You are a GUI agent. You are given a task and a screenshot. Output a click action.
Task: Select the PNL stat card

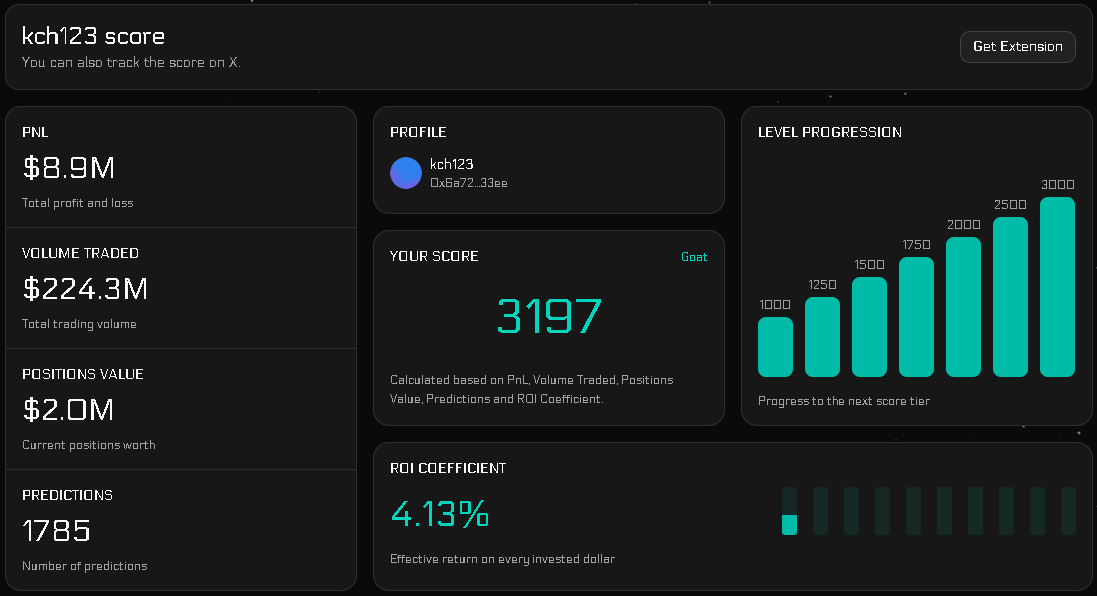pyautogui.click(x=180, y=165)
